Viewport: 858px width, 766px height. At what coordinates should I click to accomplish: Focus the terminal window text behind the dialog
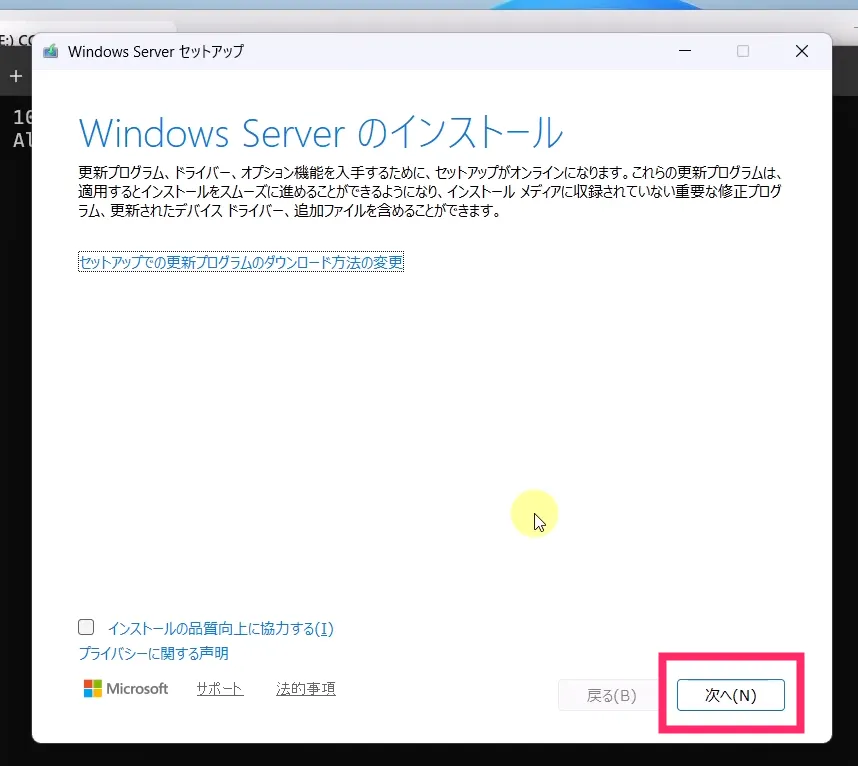[16, 128]
